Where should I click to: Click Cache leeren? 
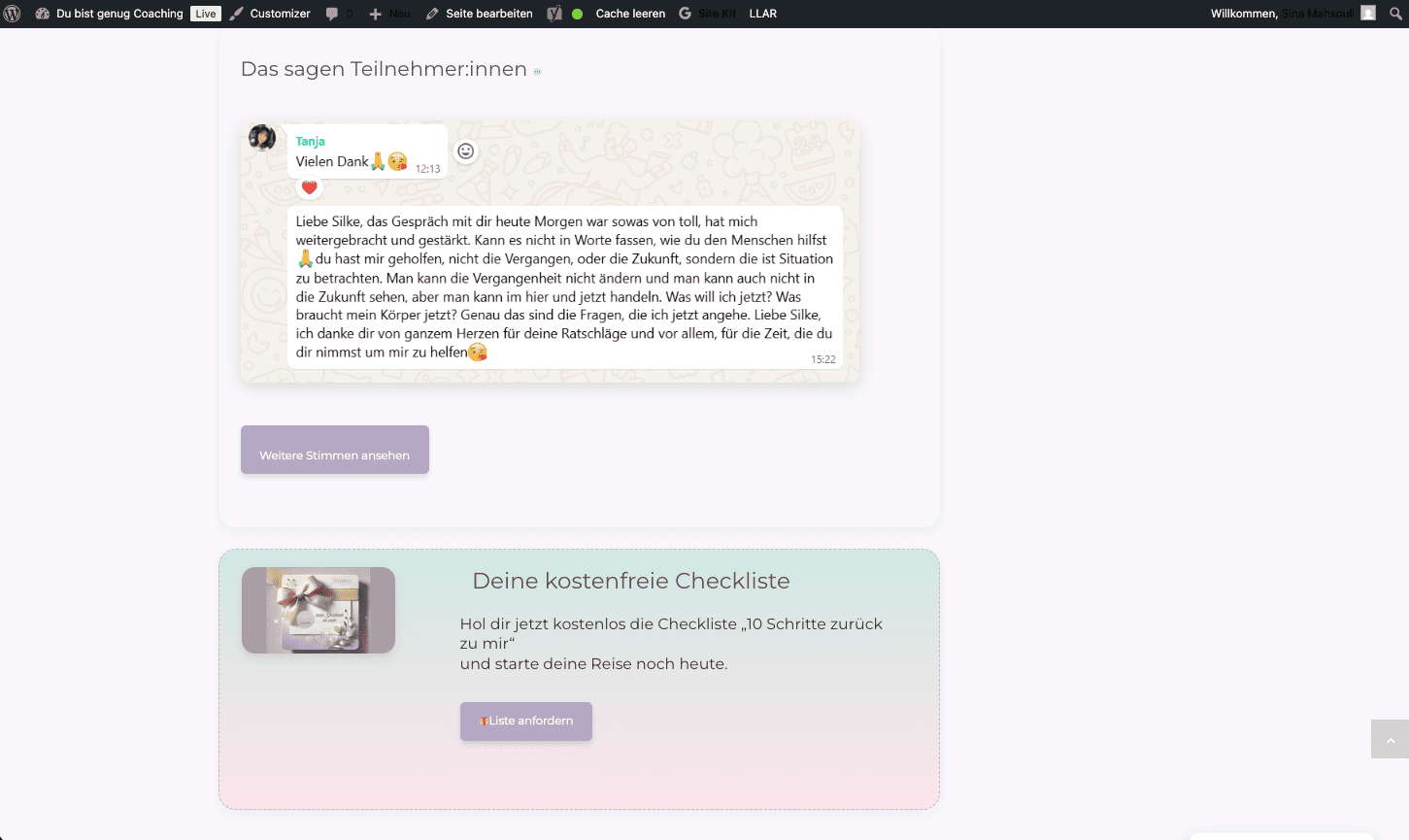tap(630, 14)
